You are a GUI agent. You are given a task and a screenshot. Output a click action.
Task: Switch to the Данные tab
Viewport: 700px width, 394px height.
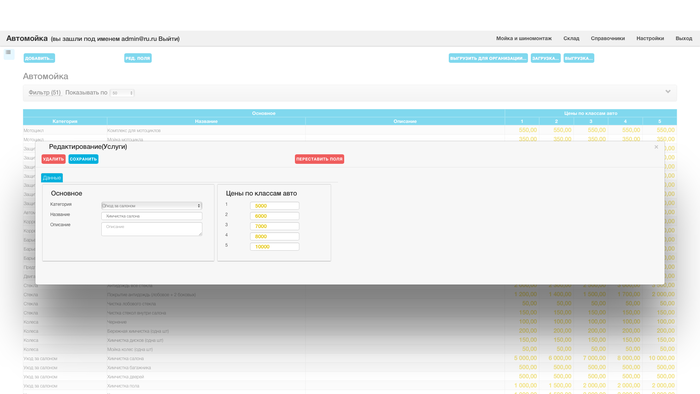click(x=52, y=178)
